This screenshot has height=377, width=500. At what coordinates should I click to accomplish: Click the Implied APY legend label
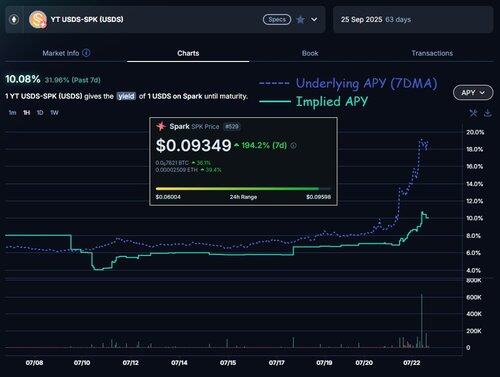(x=332, y=101)
